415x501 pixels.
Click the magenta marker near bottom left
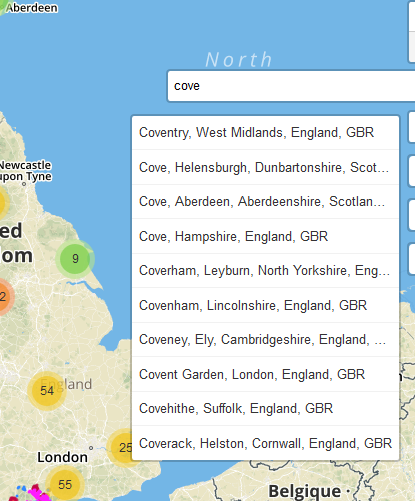[x=37, y=493]
